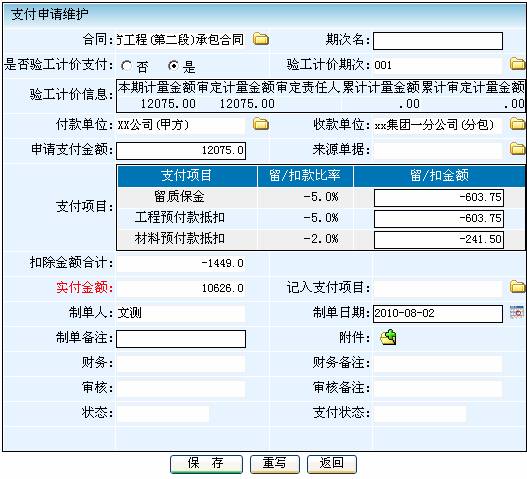This screenshot has width=527, height=479.
Task: Click the 返回 button
Action: coord(332,464)
